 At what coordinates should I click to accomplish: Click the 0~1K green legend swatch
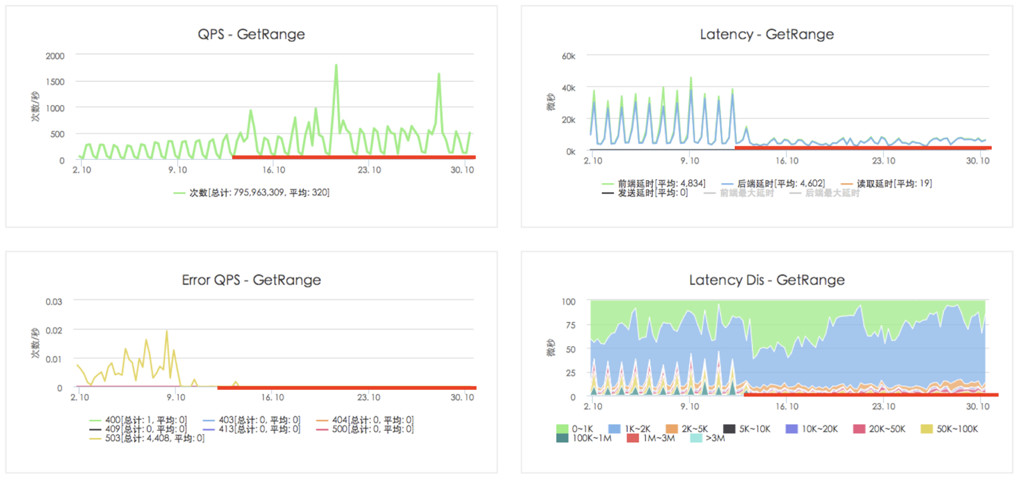pyautogui.click(x=562, y=429)
